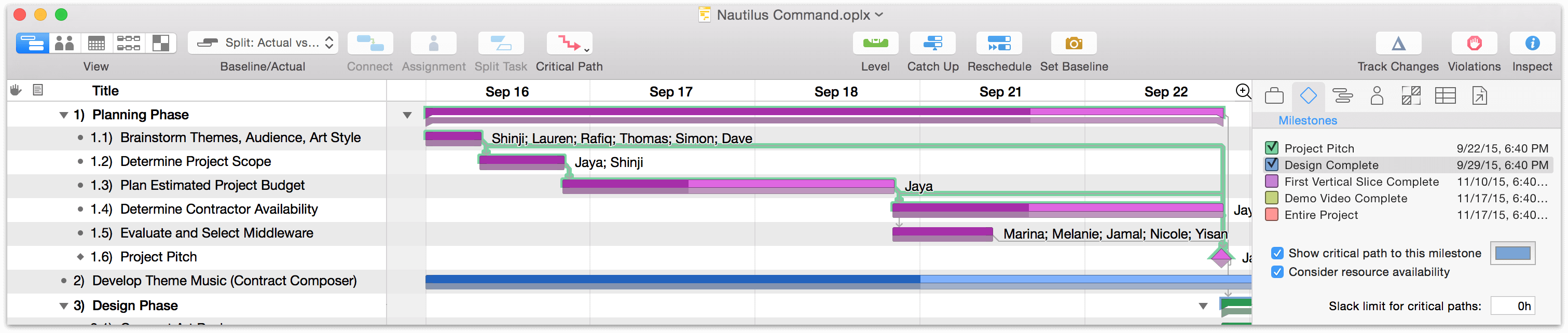Toggle Entire Project milestone checkbox

1271,214
